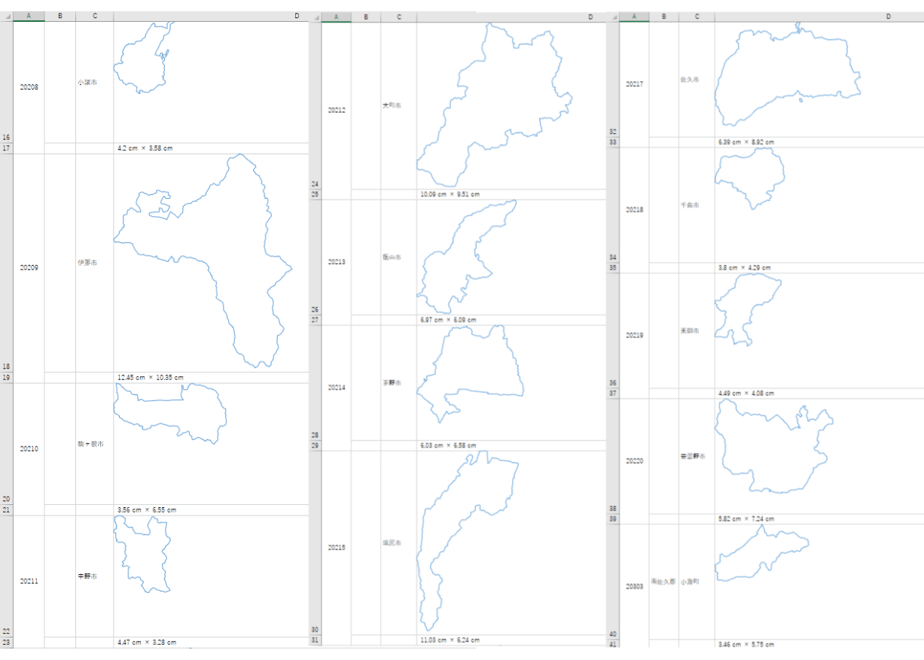
Task: Click the '6.39 cm × 8.92 cm' cell
Action: (x=819, y=142)
